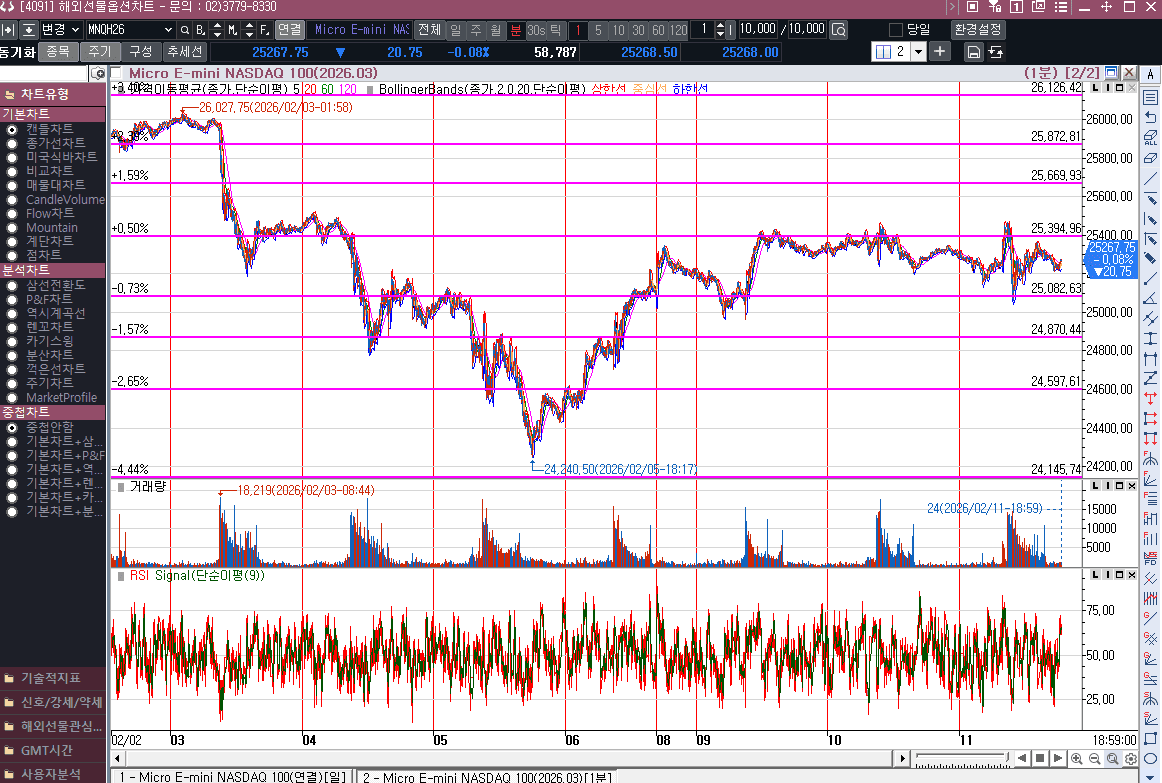This screenshot has height=783, width=1162.
Task: Click the zoom-in magnifier below the chart
Action: point(1076,759)
